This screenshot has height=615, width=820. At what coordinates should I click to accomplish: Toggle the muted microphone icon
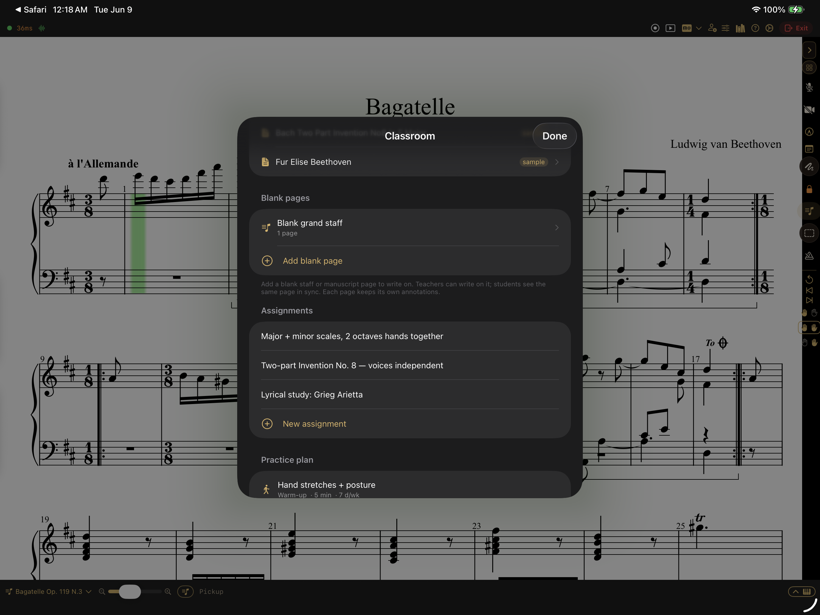[809, 88]
